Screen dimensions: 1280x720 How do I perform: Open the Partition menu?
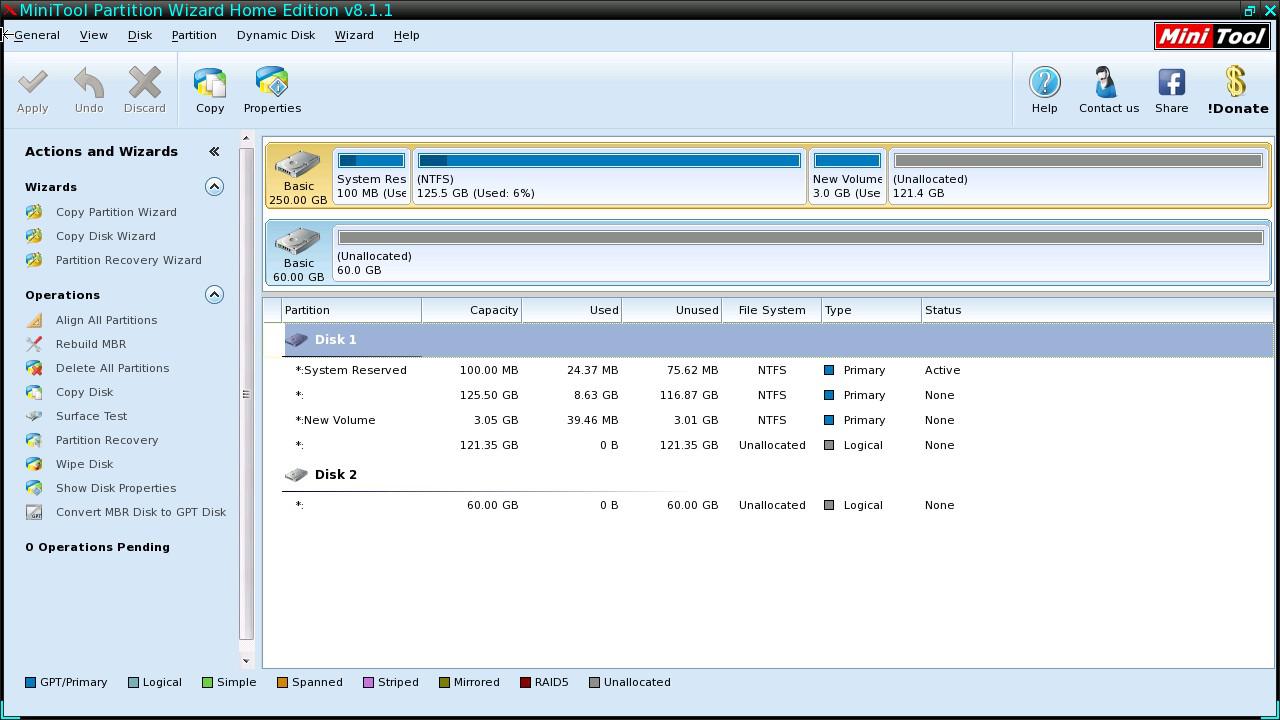pos(194,35)
